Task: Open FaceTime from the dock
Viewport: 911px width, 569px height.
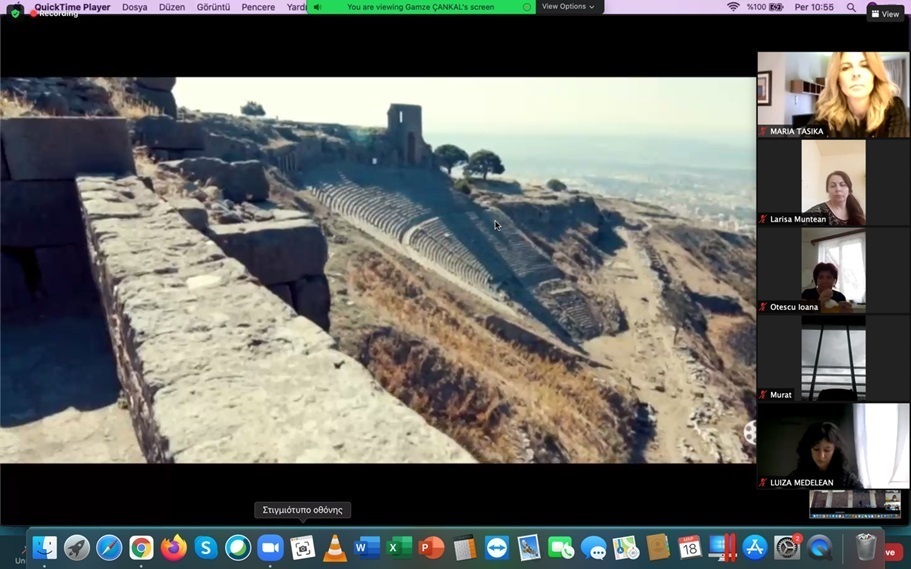Action: (561, 547)
